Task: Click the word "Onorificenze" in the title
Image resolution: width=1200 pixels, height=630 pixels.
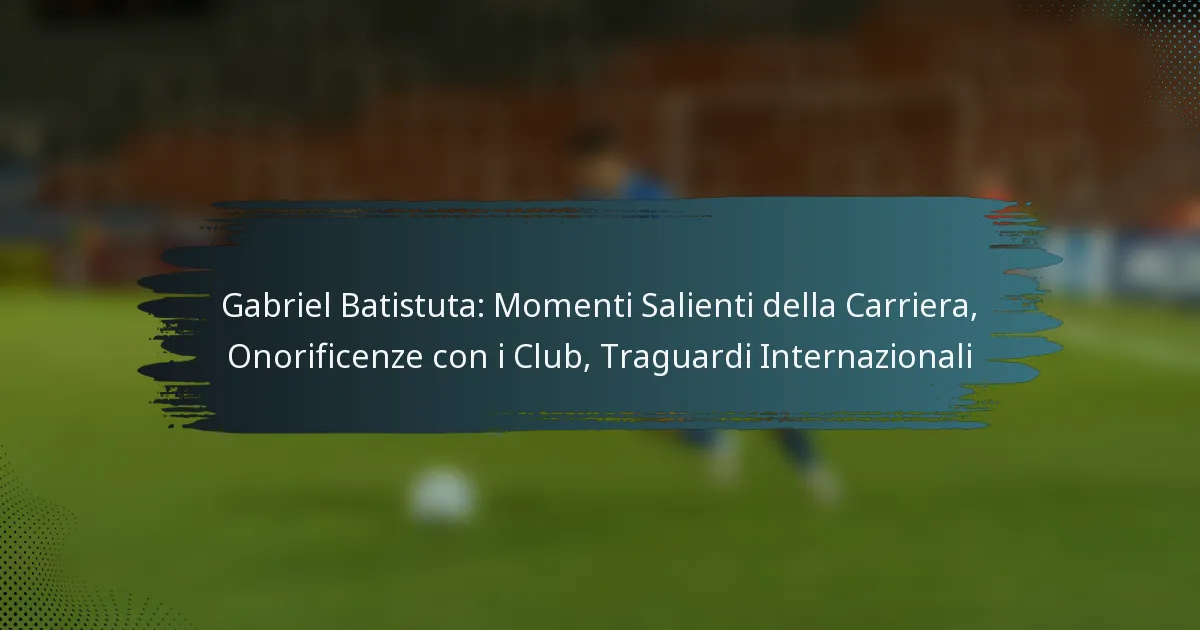Action: 324,356
